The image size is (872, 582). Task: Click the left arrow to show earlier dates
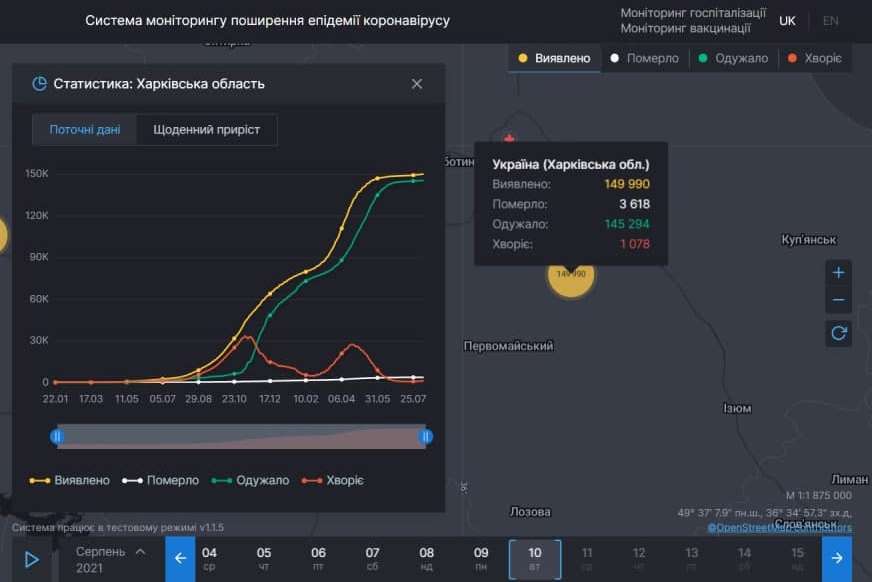point(179,557)
